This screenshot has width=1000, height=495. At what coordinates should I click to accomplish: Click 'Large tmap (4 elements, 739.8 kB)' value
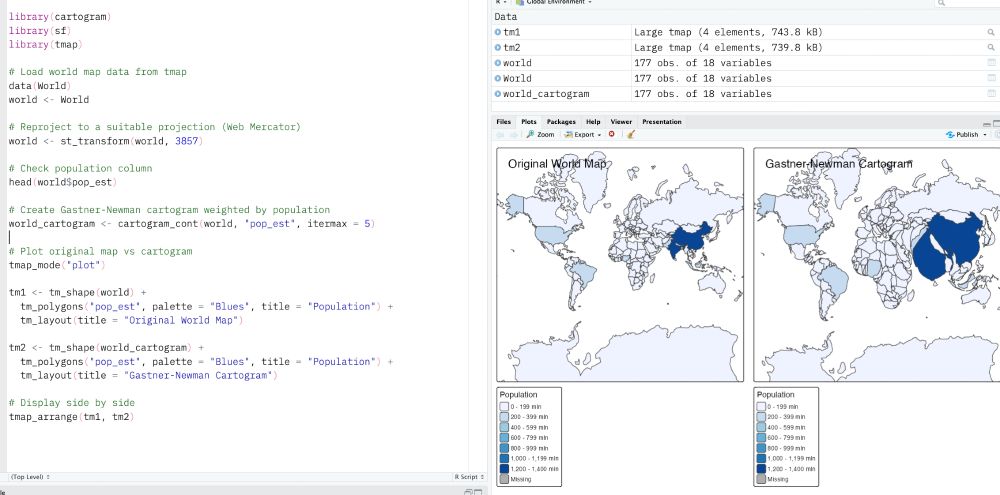click(728, 47)
